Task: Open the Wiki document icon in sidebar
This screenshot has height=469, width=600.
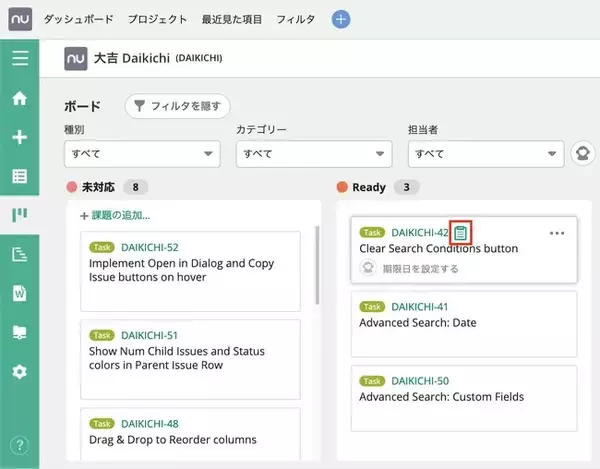Action: (19, 293)
